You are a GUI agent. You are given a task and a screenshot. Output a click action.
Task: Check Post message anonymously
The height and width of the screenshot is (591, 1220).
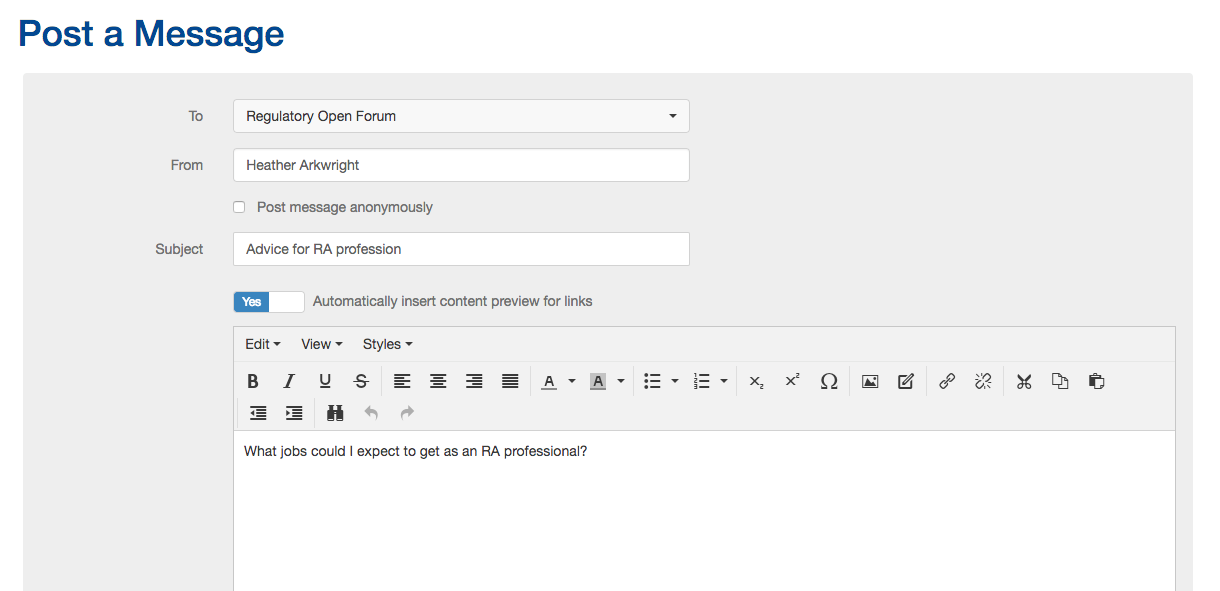point(239,207)
